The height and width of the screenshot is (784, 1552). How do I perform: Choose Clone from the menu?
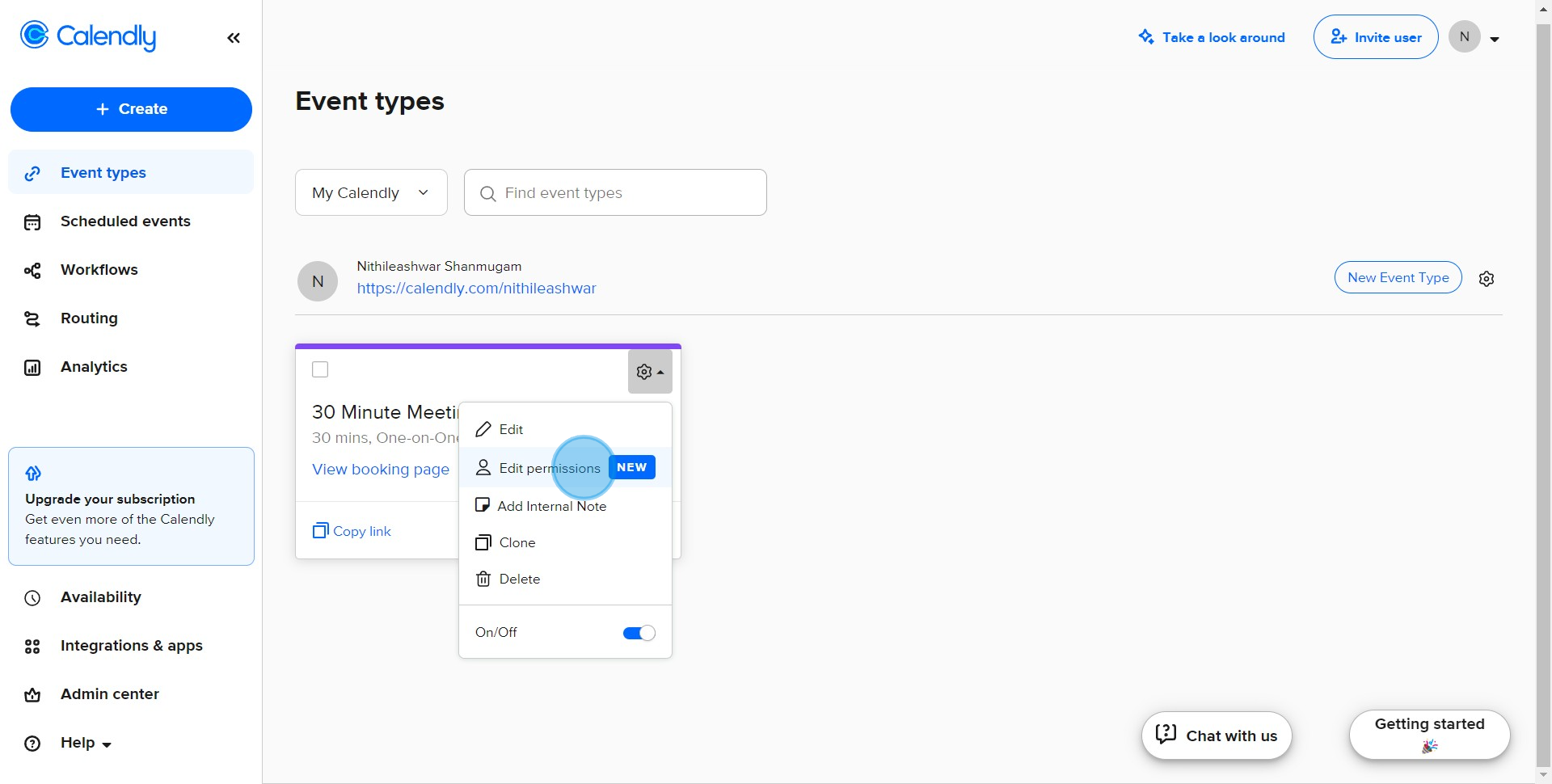click(x=565, y=542)
